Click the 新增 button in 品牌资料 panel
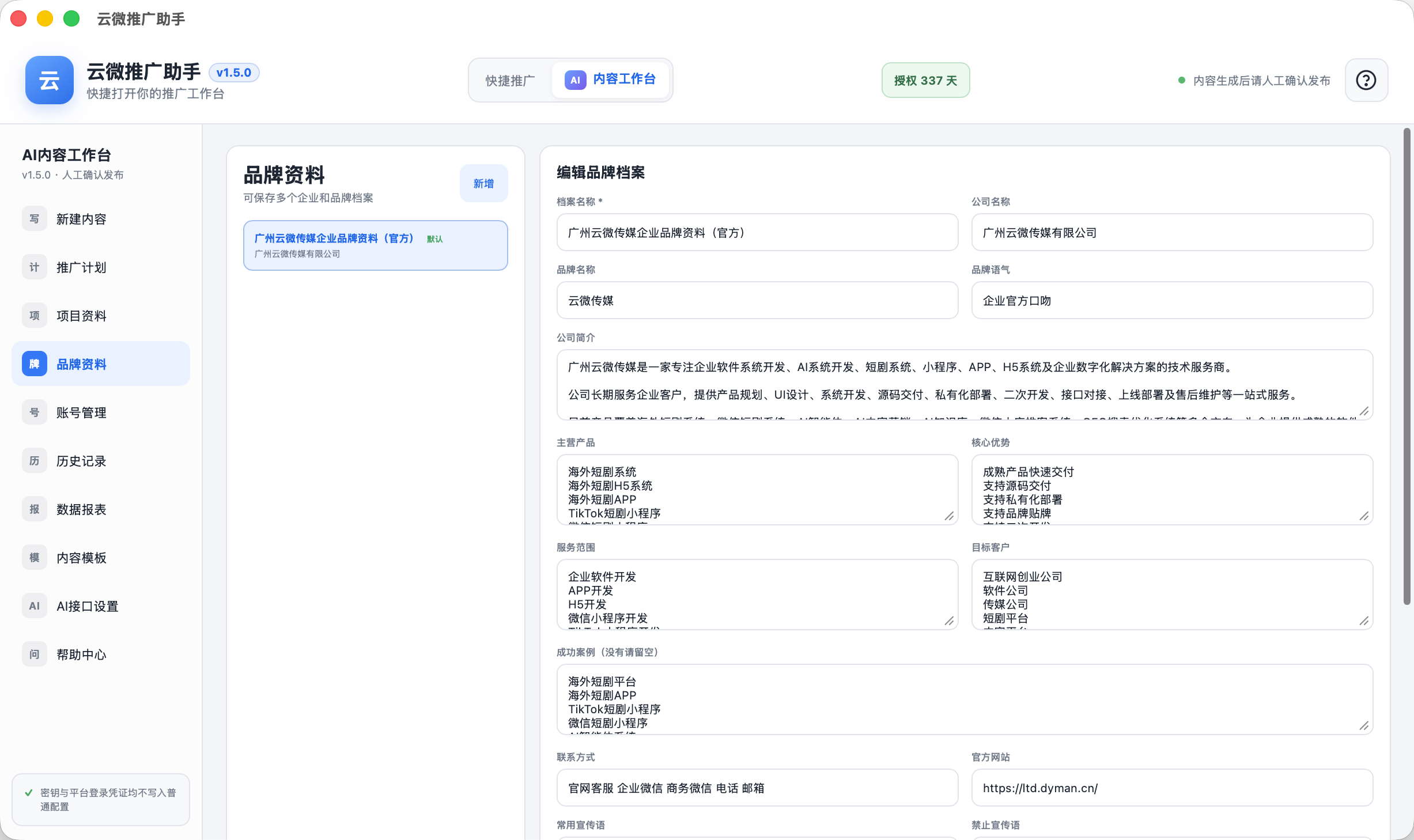This screenshot has height=840, width=1414. point(483,183)
